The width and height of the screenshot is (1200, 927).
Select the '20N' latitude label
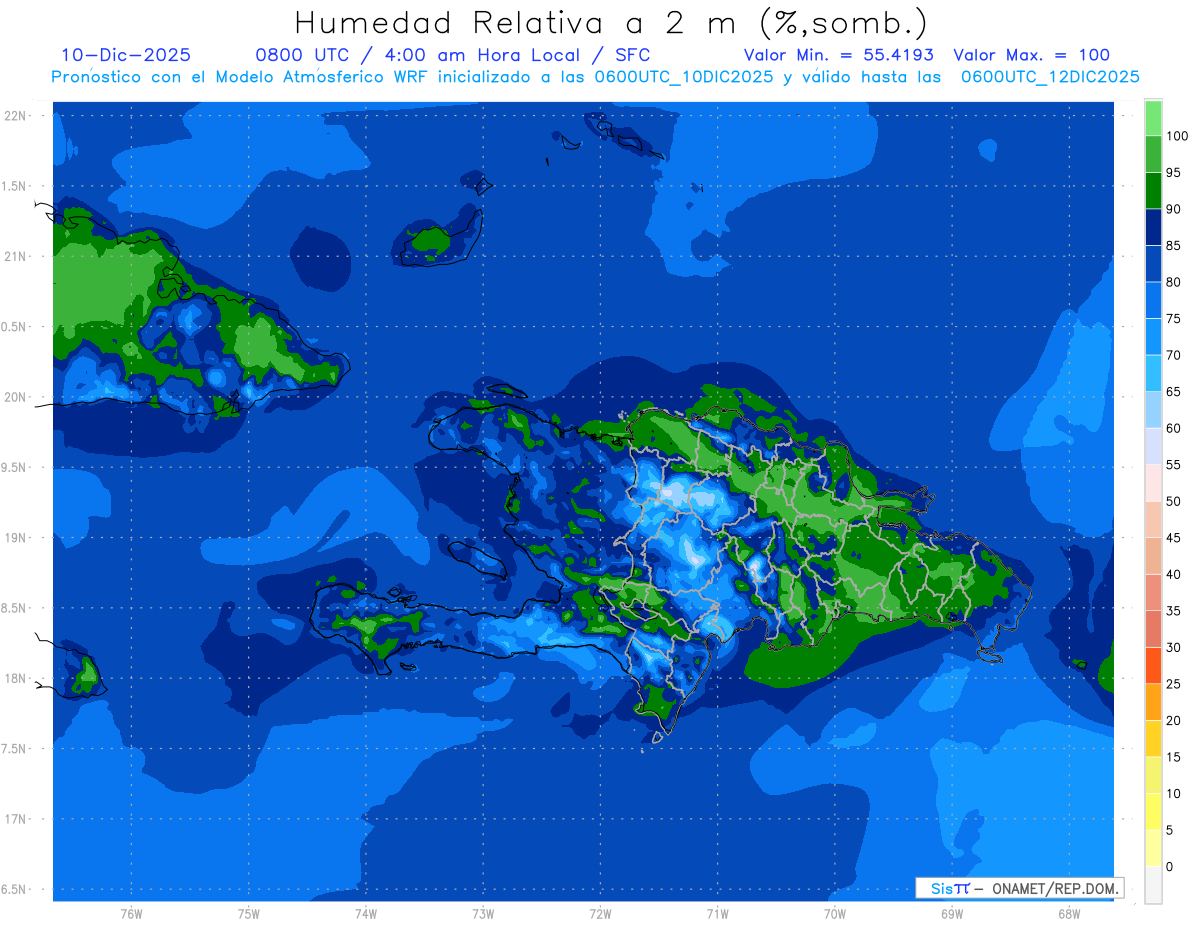[x=15, y=397]
